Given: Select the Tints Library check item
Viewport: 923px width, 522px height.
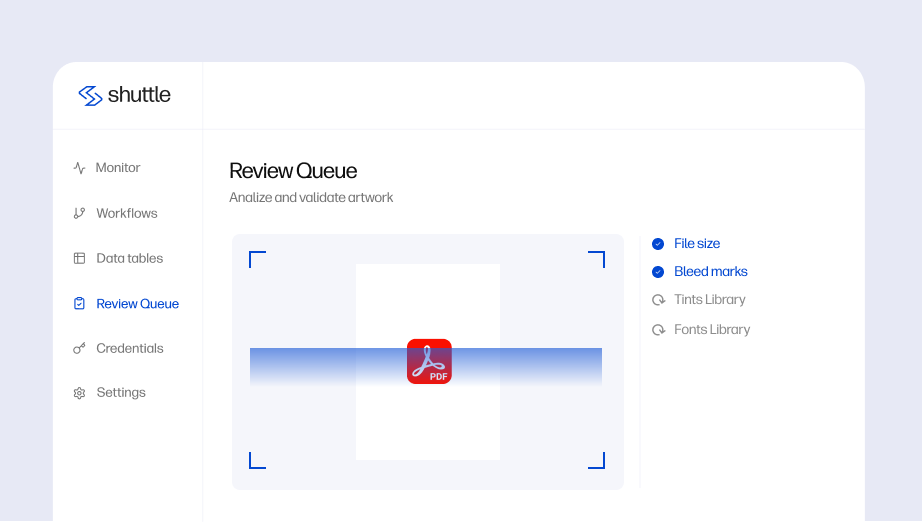Looking at the screenshot, I should click(709, 300).
